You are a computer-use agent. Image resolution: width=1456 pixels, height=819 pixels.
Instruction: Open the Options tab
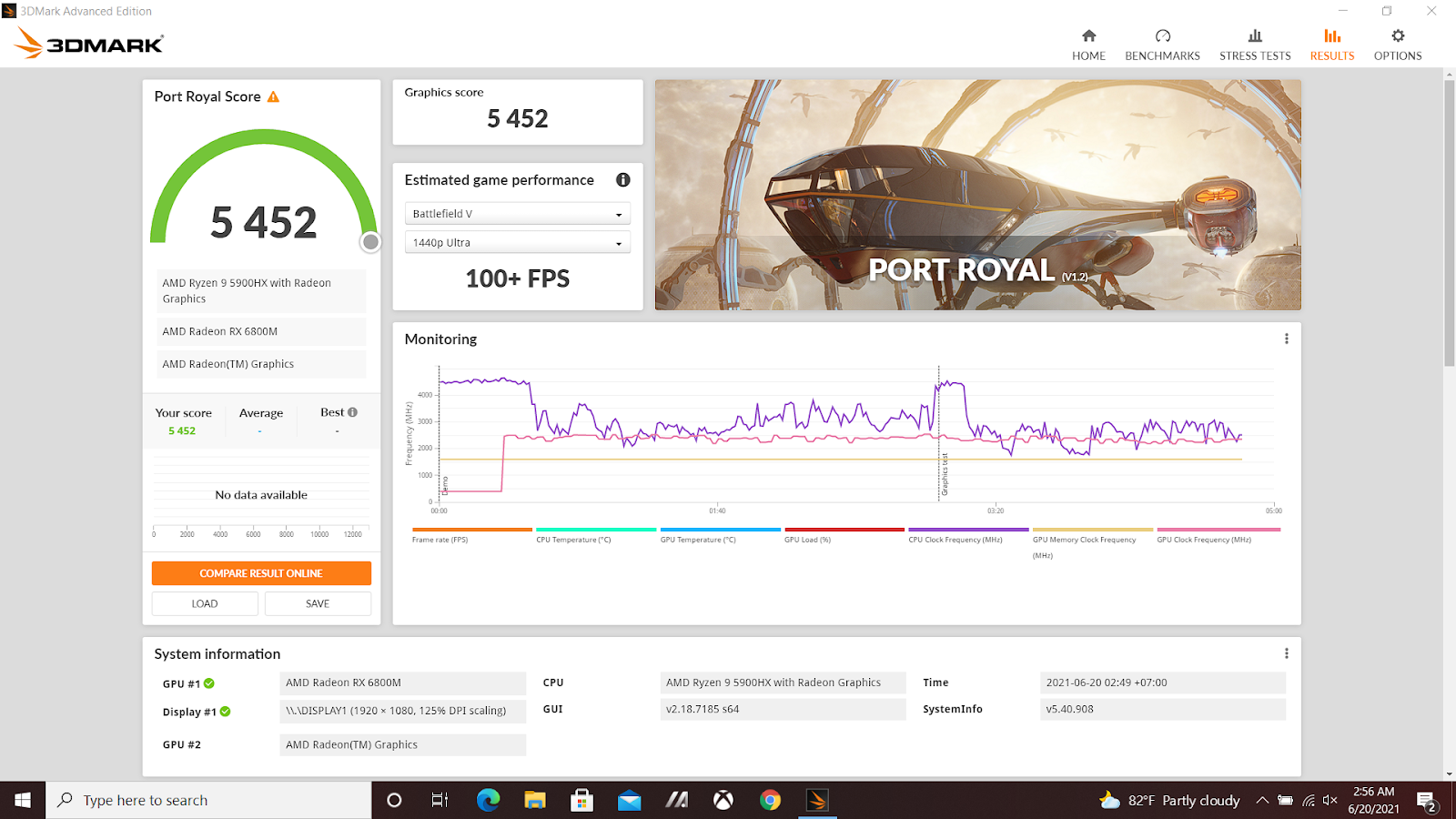pyautogui.click(x=1398, y=45)
